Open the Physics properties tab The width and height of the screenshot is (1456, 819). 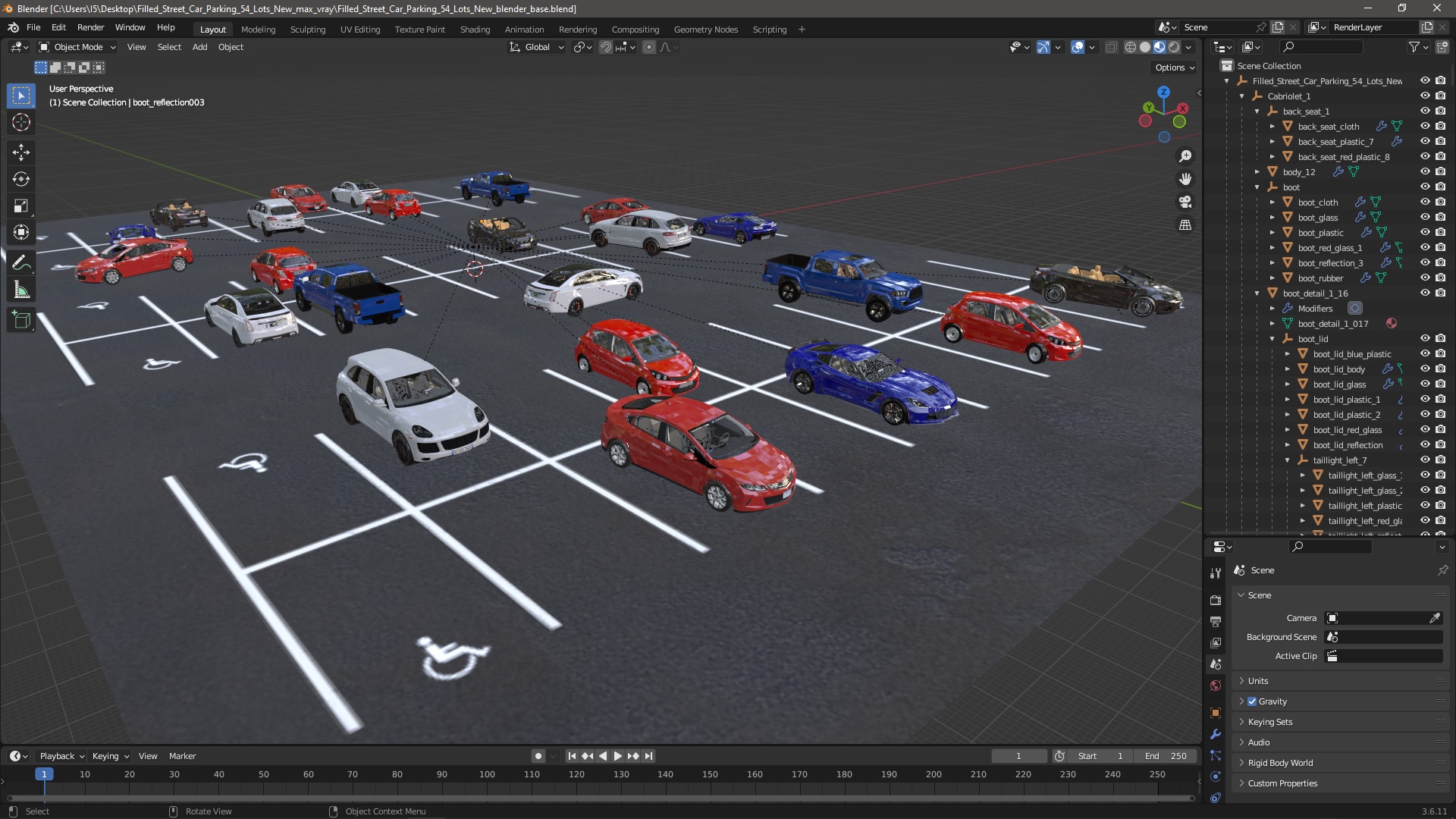tap(1216, 777)
